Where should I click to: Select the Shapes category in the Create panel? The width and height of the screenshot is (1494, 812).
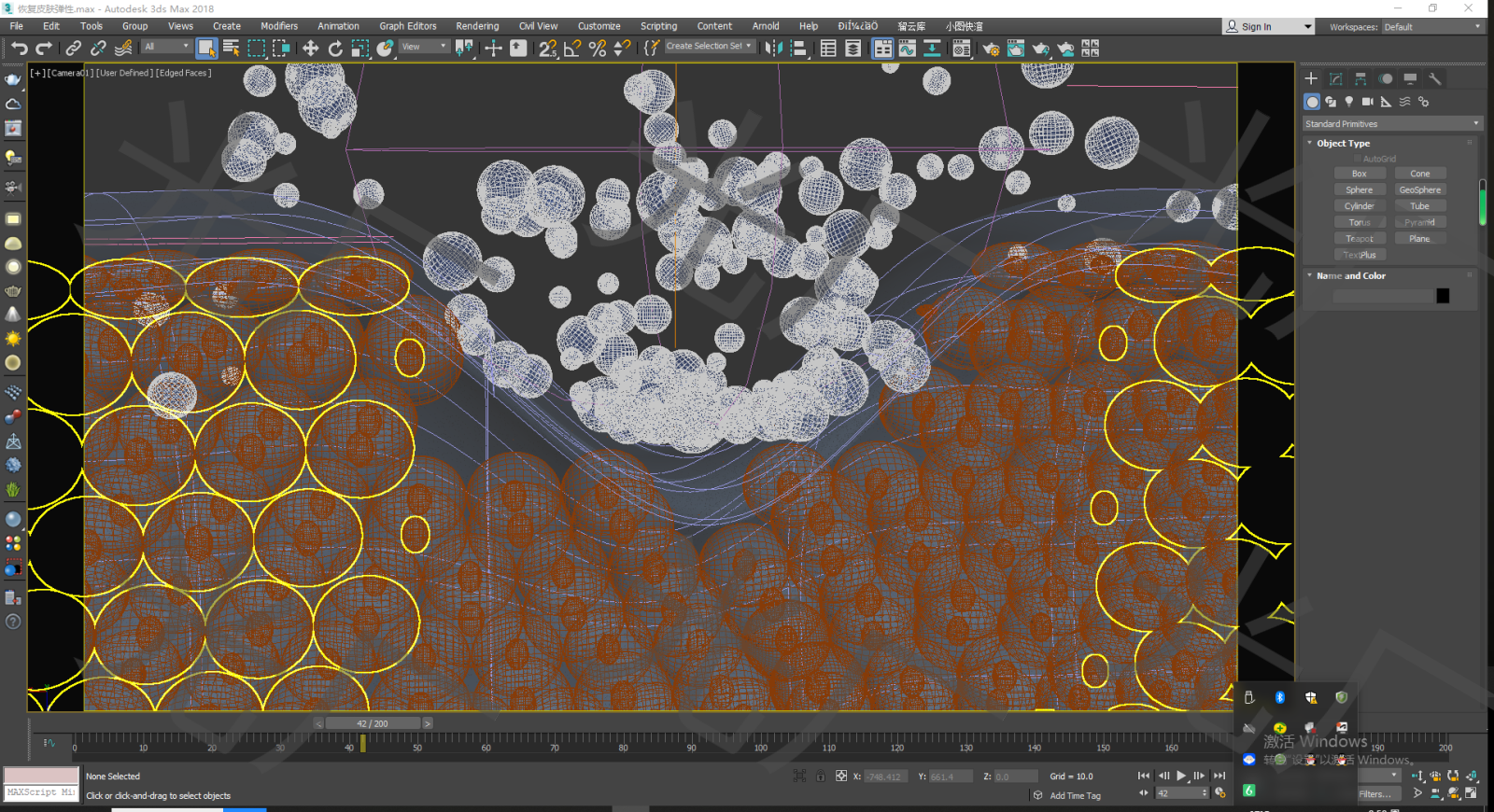(x=1331, y=102)
